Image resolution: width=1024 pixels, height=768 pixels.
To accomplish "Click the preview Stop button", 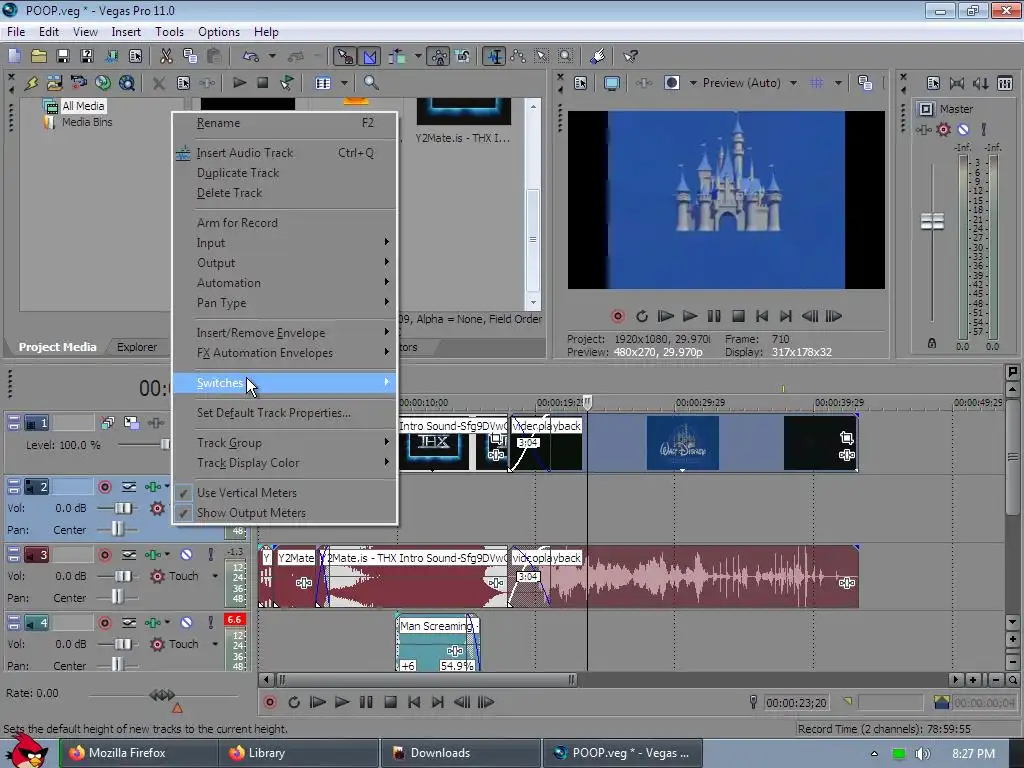I will 738,316.
